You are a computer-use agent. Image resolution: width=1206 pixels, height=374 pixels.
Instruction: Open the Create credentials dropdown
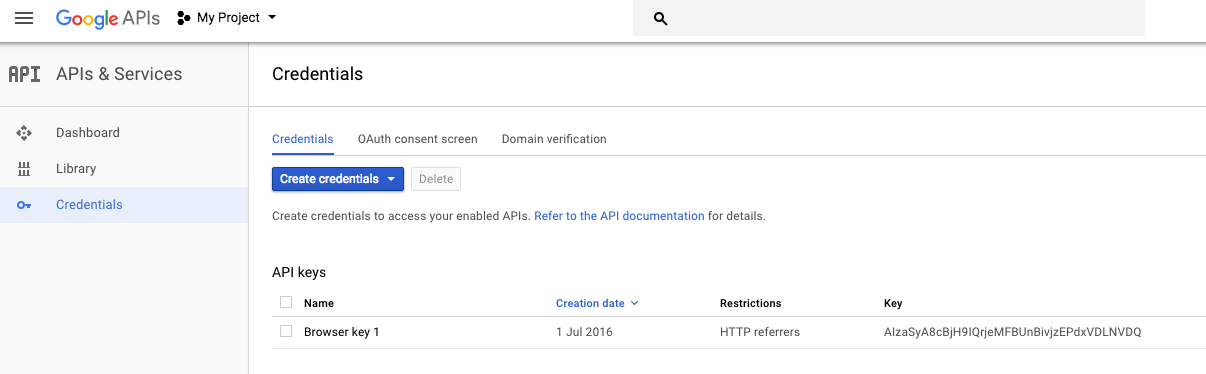pyautogui.click(x=337, y=179)
